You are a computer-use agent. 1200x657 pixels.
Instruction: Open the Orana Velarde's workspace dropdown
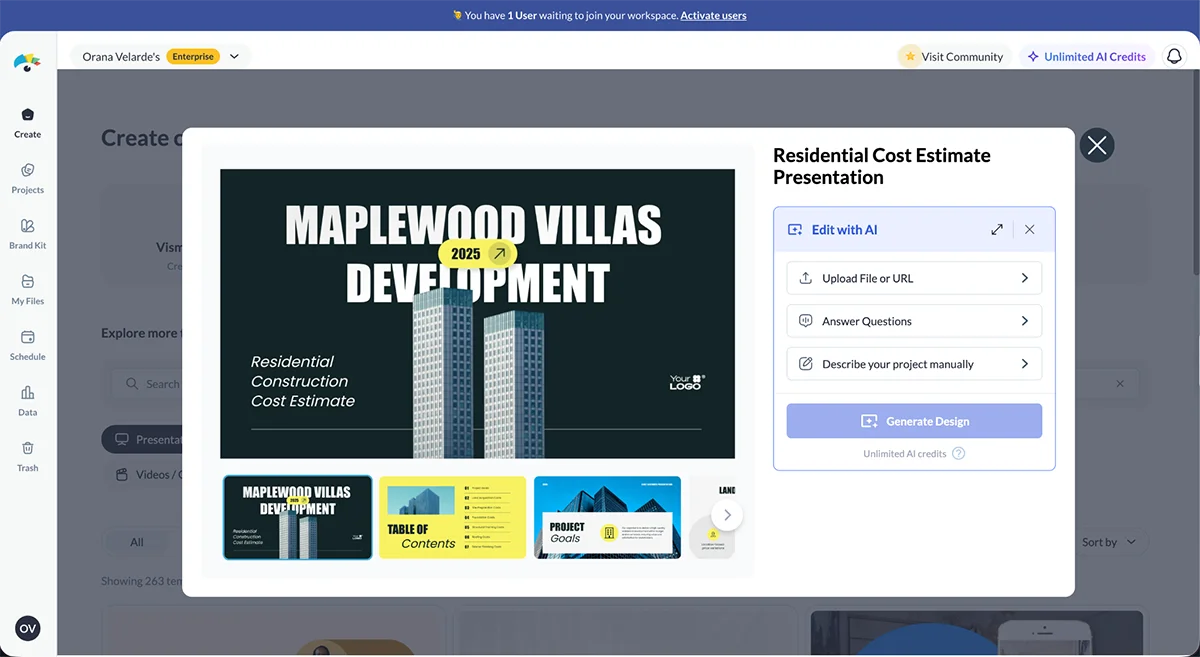(x=160, y=57)
